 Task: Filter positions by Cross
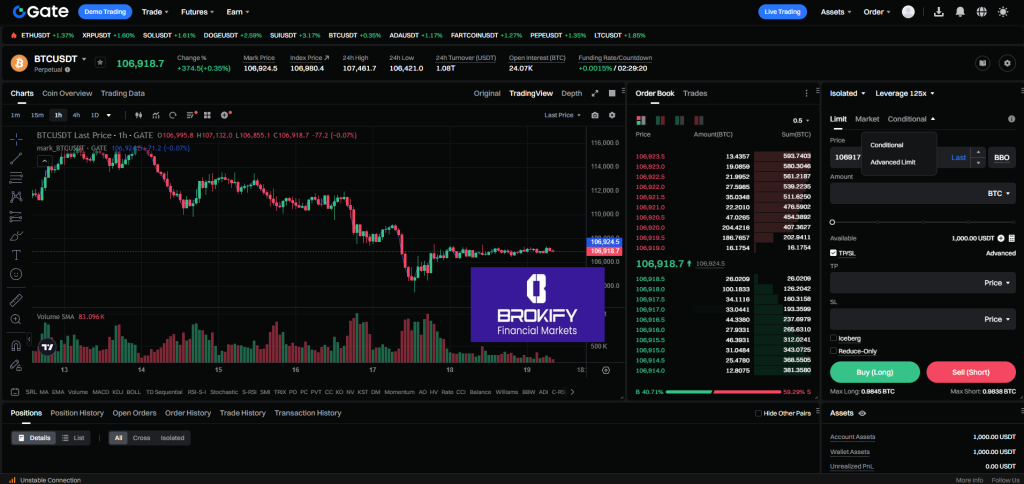(x=141, y=438)
